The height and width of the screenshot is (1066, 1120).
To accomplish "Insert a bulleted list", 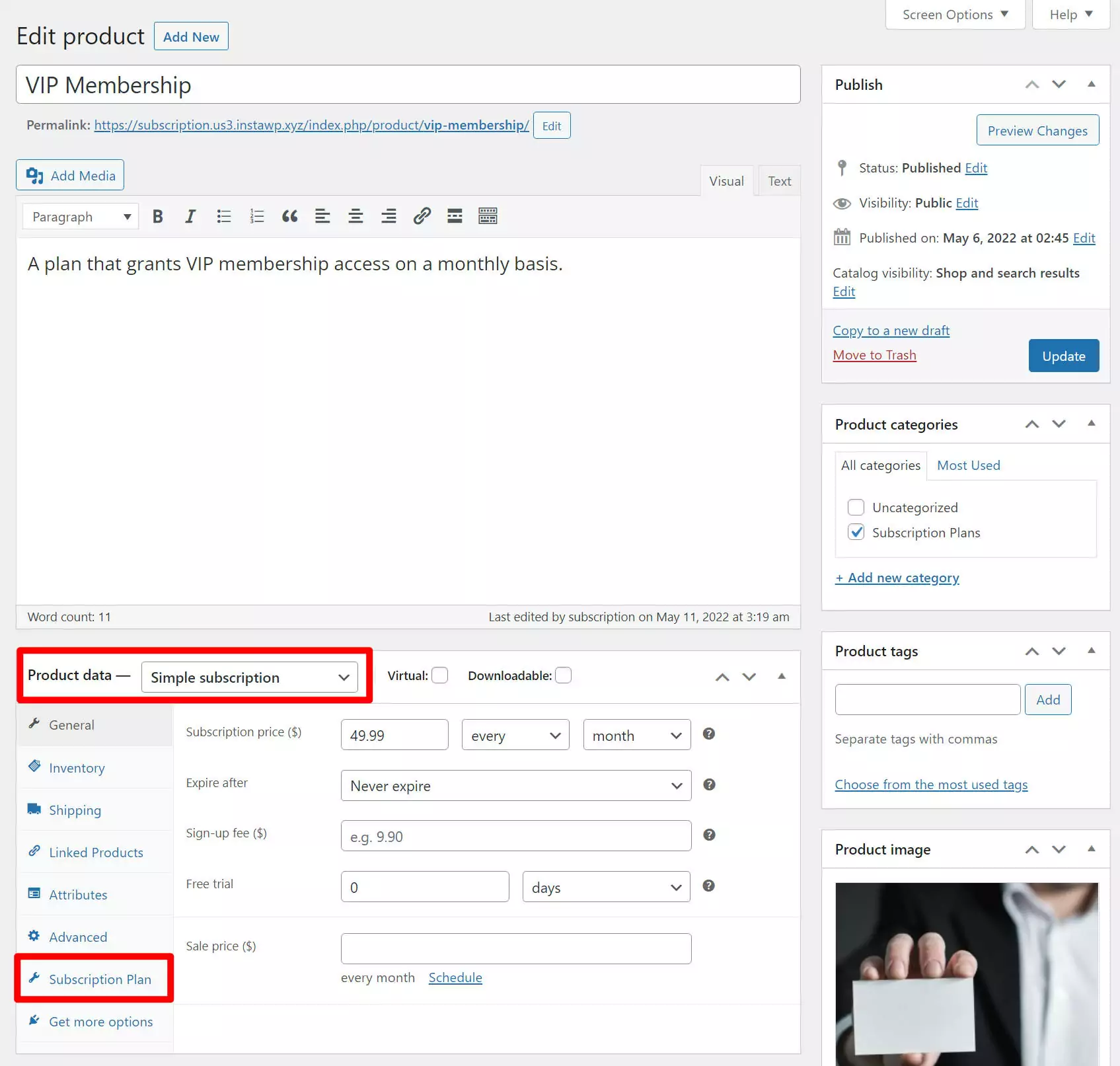I will pos(224,216).
